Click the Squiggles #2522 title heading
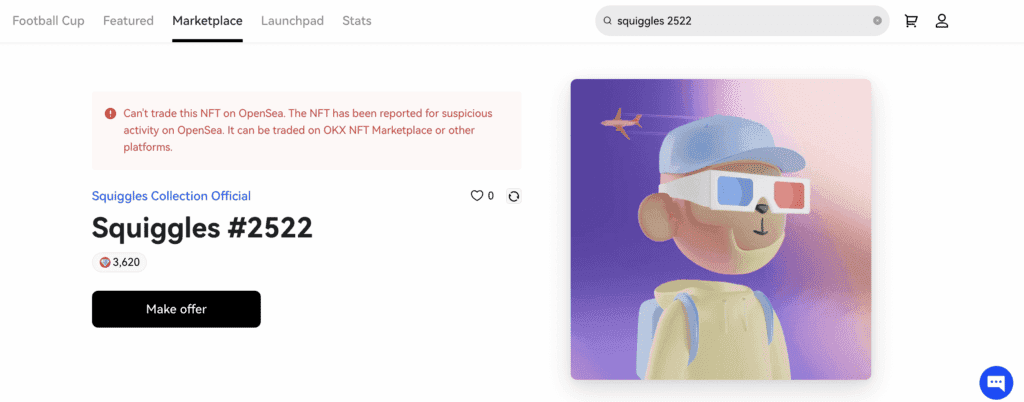Screen dimensions: 1024x402 202,227
